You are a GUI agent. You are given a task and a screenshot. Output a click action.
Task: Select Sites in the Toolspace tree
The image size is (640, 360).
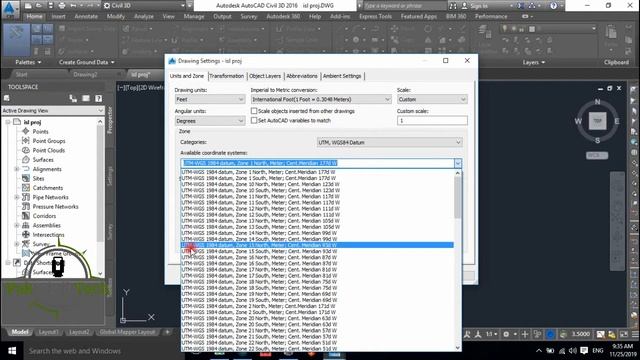[38, 178]
